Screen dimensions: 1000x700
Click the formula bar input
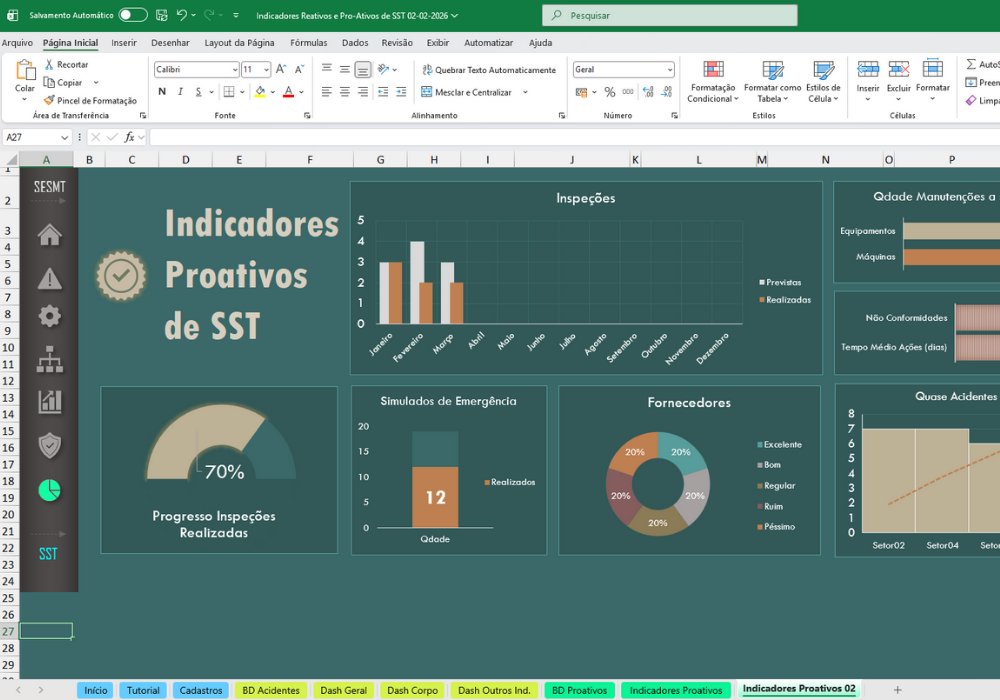(574, 137)
